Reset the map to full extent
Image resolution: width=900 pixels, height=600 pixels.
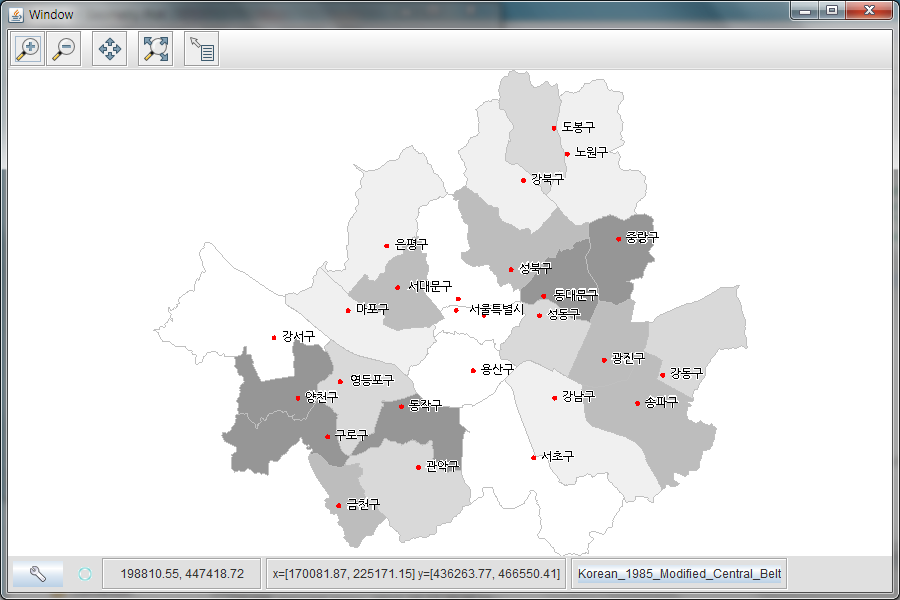pos(153,48)
